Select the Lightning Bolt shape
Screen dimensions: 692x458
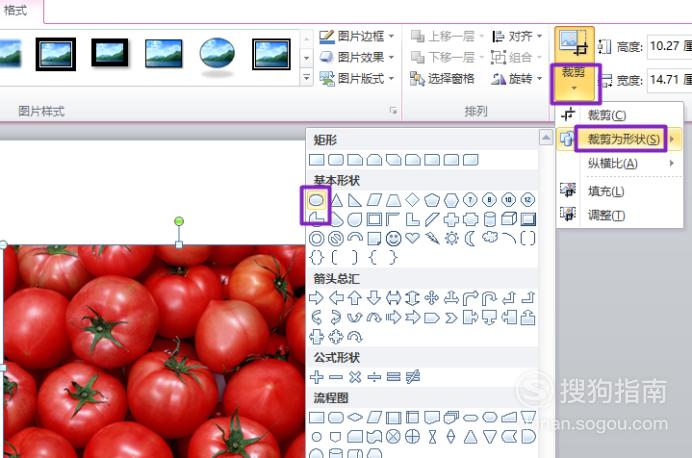pyautogui.click(x=432, y=239)
